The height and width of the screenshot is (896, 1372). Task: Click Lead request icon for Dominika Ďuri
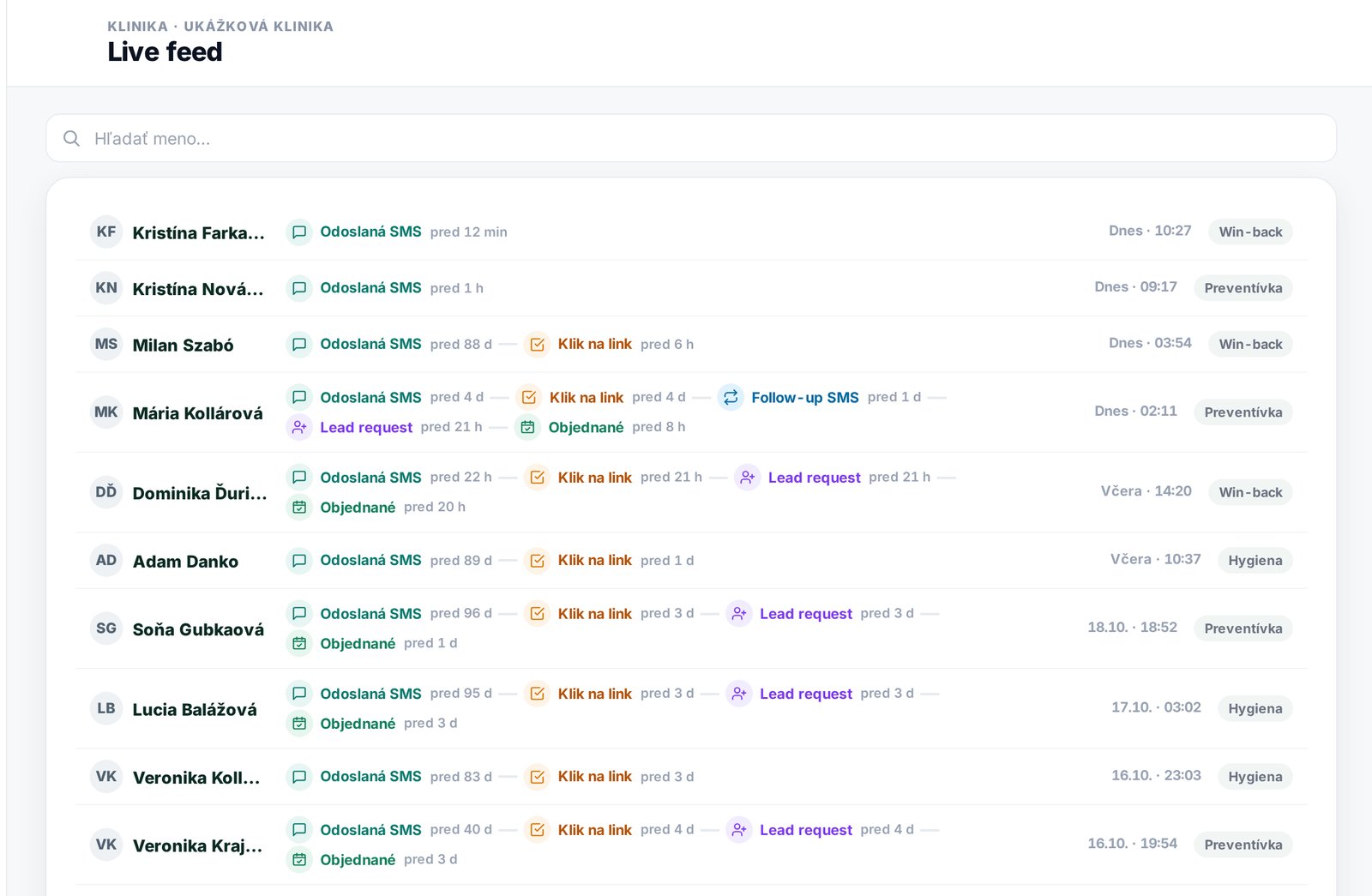coord(748,478)
